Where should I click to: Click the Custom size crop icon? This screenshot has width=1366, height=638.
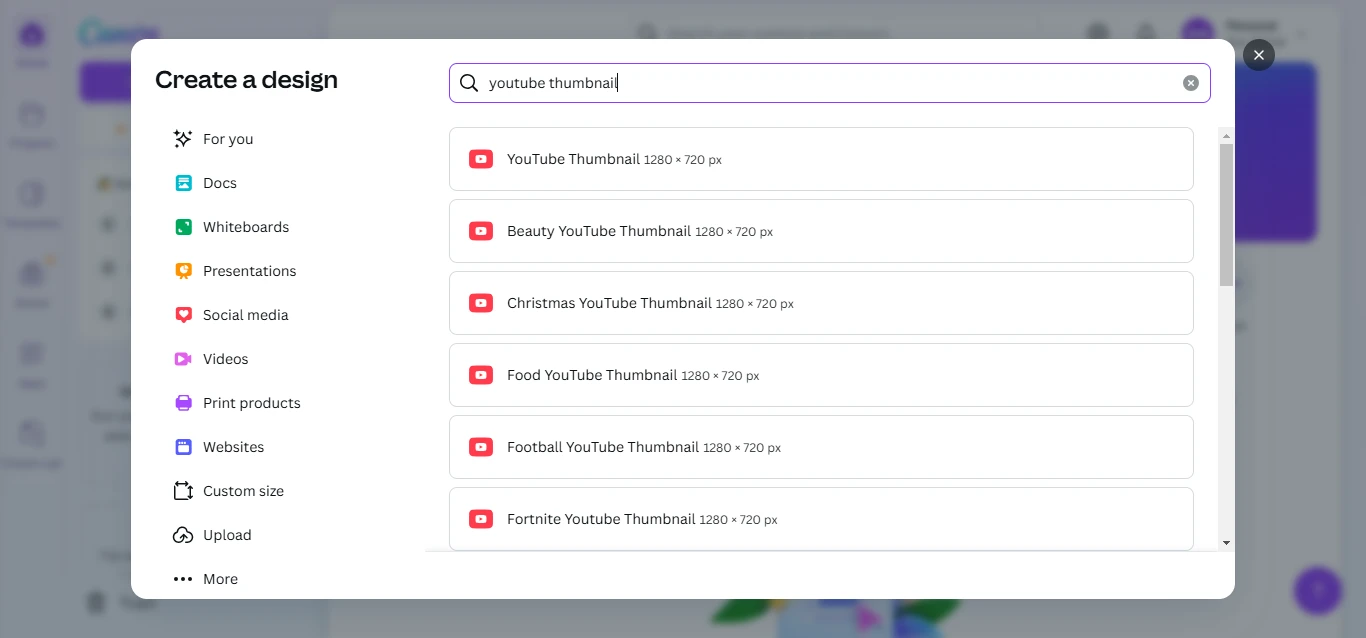pyautogui.click(x=183, y=491)
